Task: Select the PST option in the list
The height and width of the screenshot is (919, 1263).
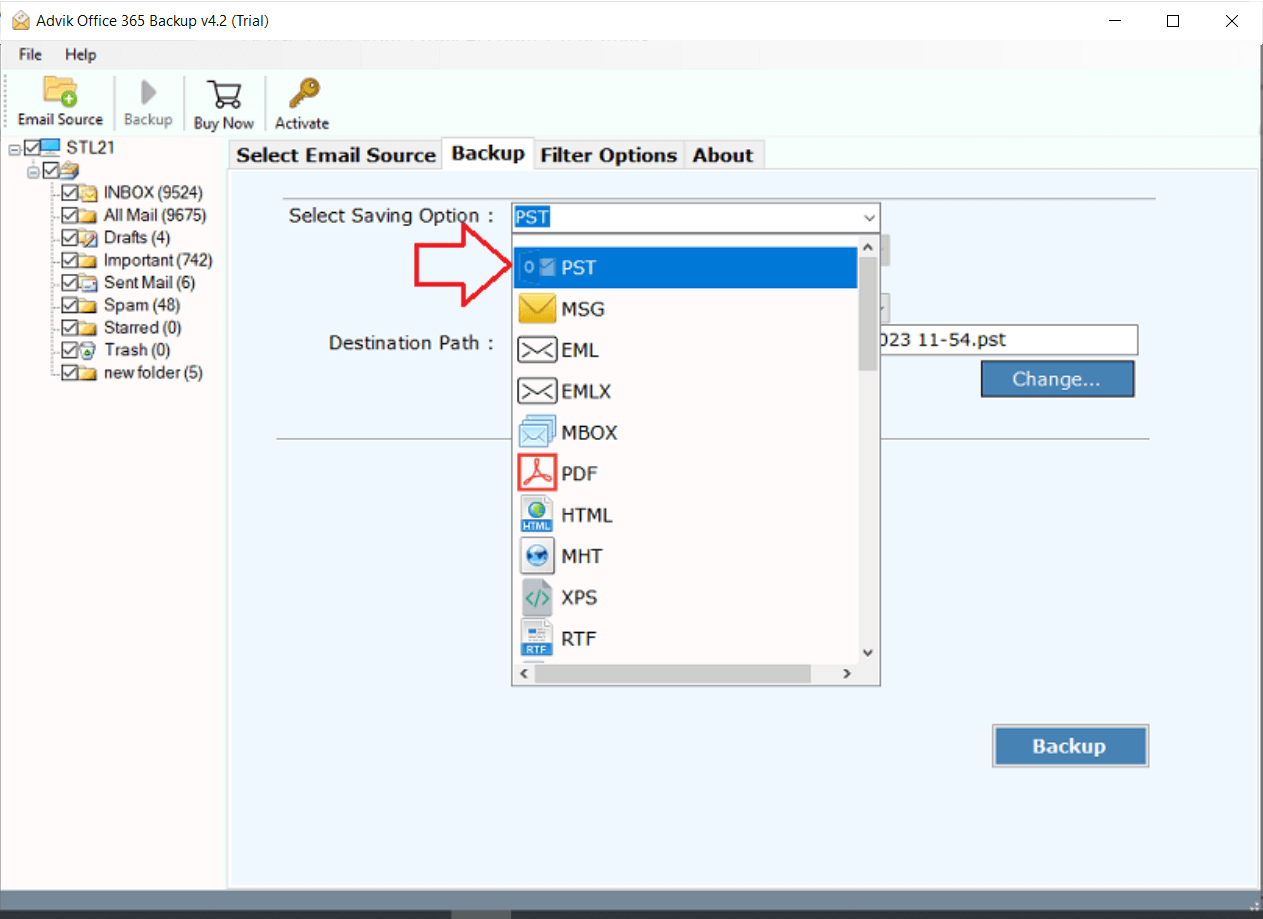Action: pos(686,268)
